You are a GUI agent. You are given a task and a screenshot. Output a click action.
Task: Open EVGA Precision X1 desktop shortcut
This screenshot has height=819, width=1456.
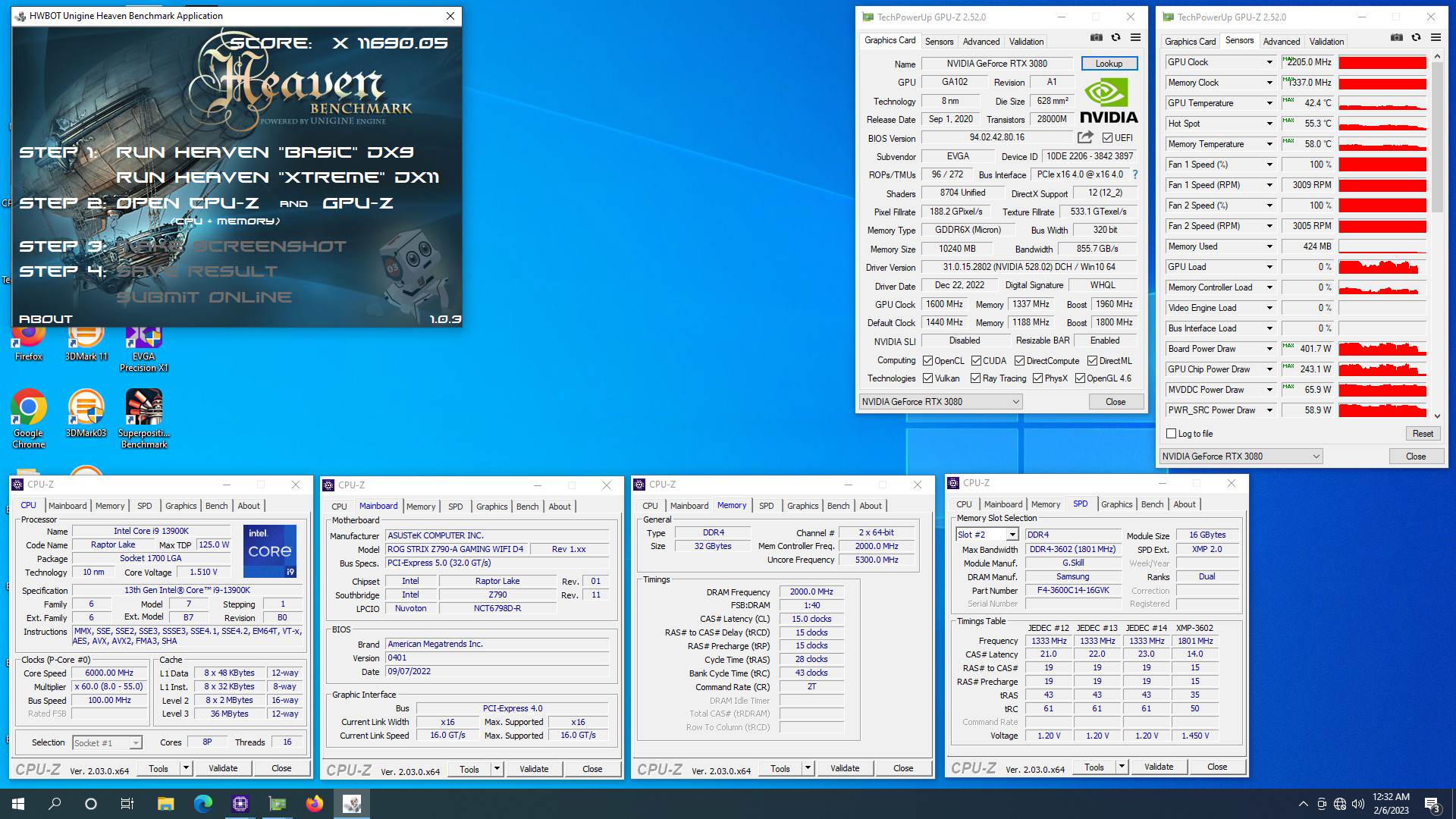click(144, 350)
